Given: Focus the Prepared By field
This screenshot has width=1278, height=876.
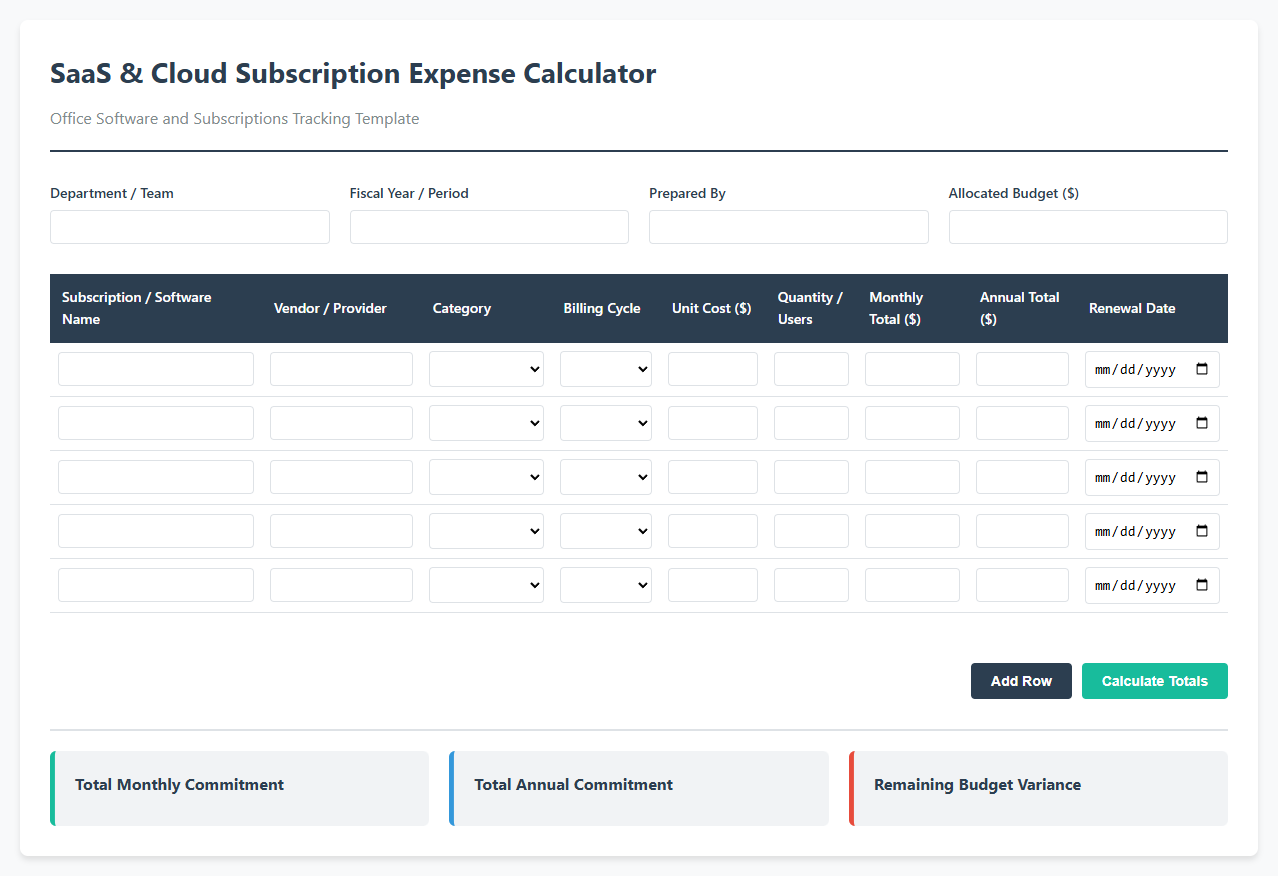Looking at the screenshot, I should pyautogui.click(x=789, y=227).
